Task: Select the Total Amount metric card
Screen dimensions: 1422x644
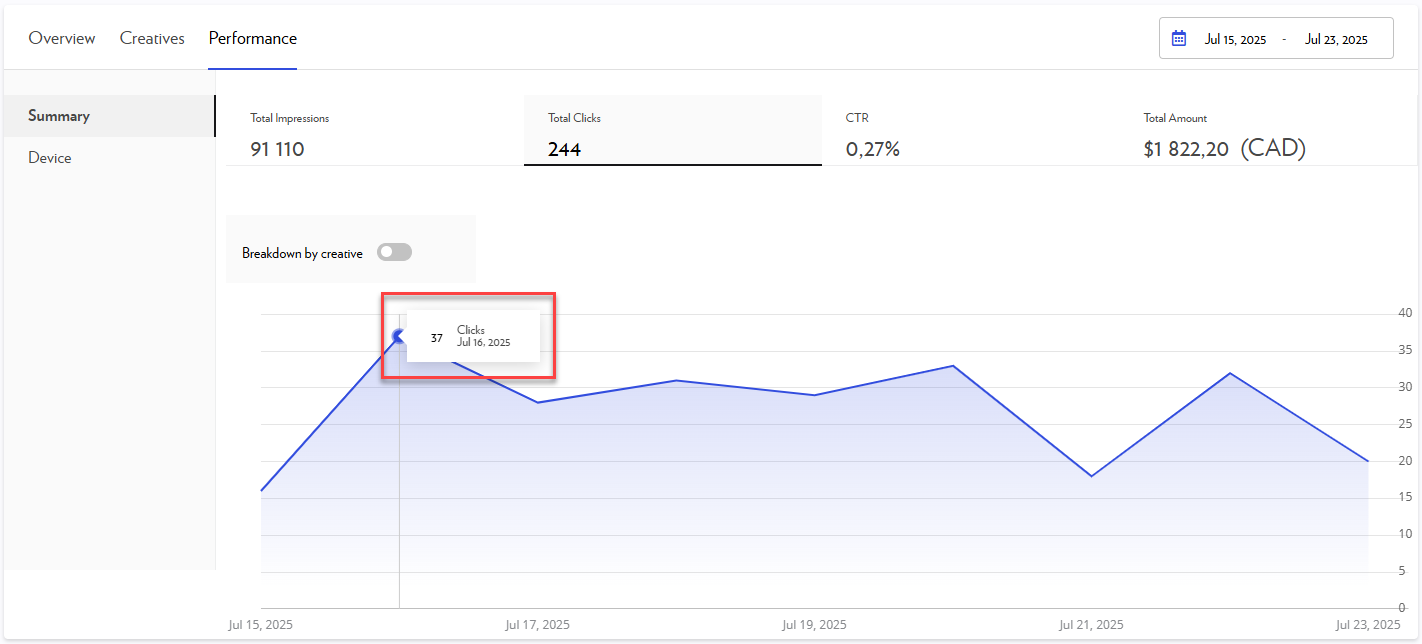Action: click(1268, 135)
